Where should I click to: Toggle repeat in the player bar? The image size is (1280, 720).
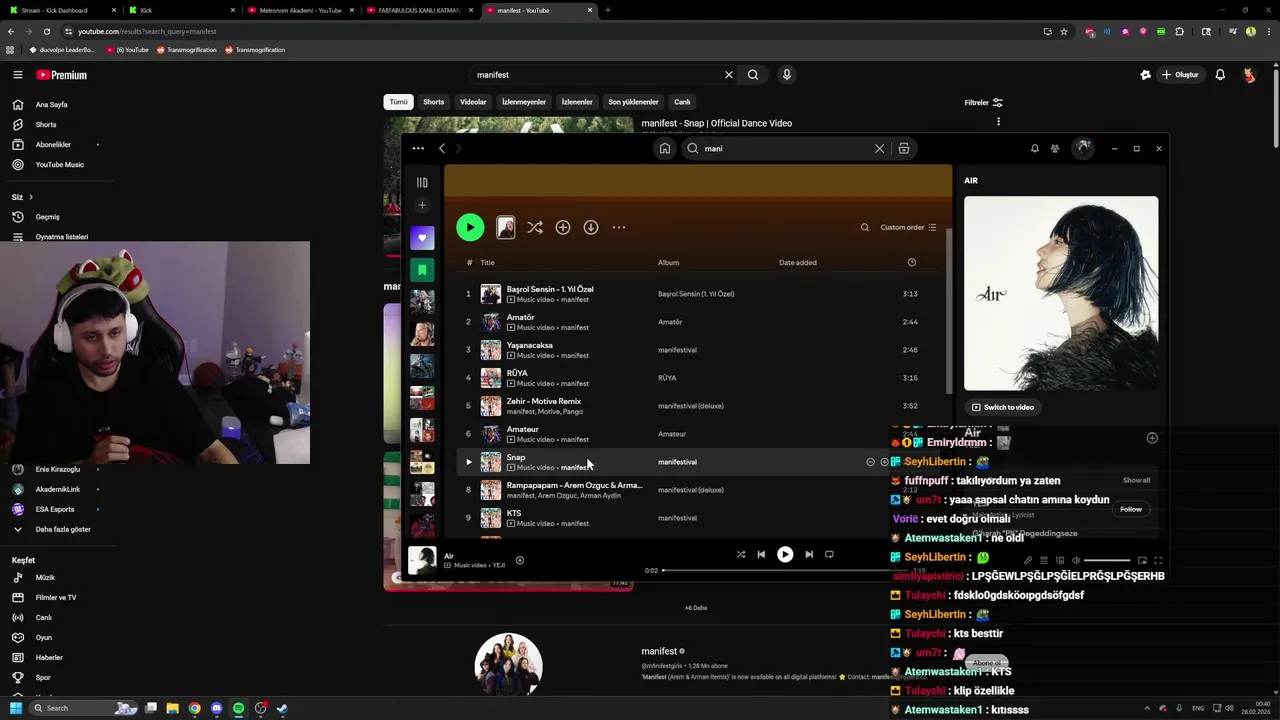[829, 554]
